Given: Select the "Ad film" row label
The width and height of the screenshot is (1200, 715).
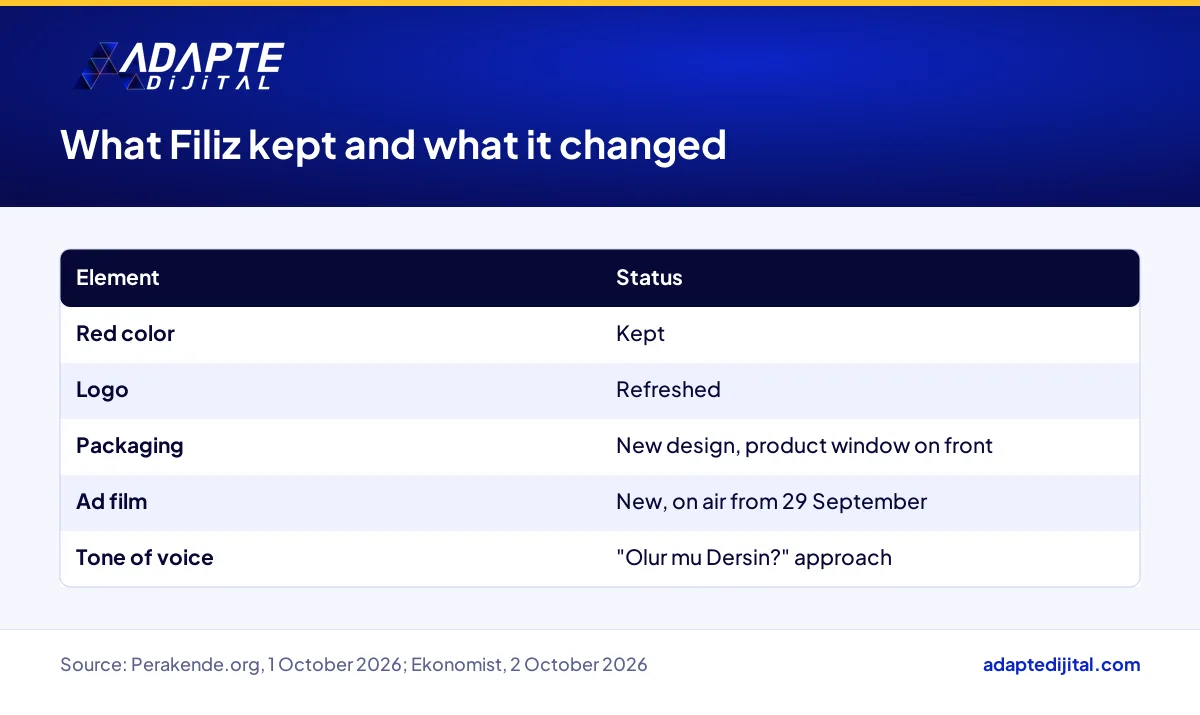Looking at the screenshot, I should pyautogui.click(x=111, y=502).
